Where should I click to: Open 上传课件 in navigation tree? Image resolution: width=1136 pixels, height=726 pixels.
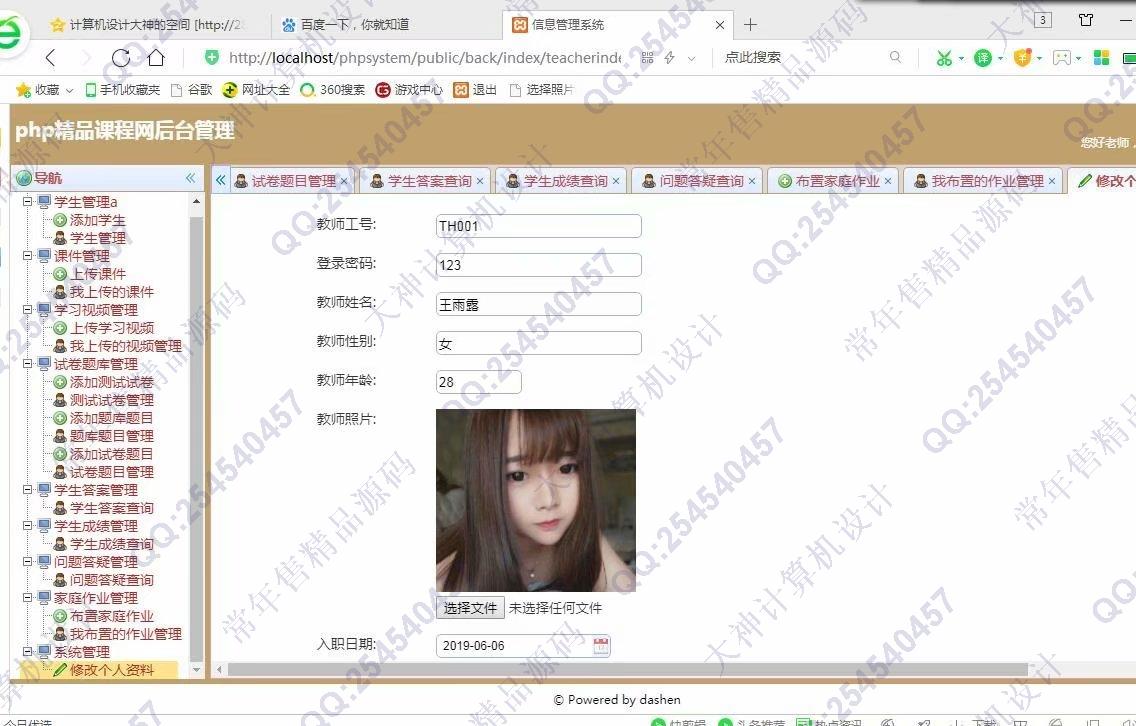tap(97, 274)
